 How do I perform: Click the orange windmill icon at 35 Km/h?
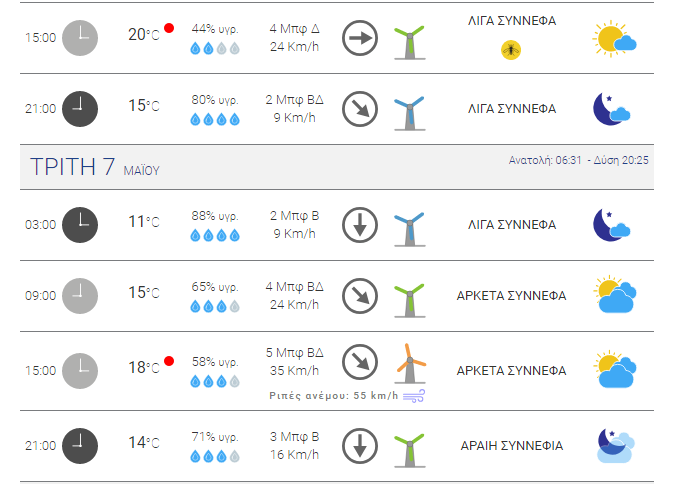[x=410, y=364]
